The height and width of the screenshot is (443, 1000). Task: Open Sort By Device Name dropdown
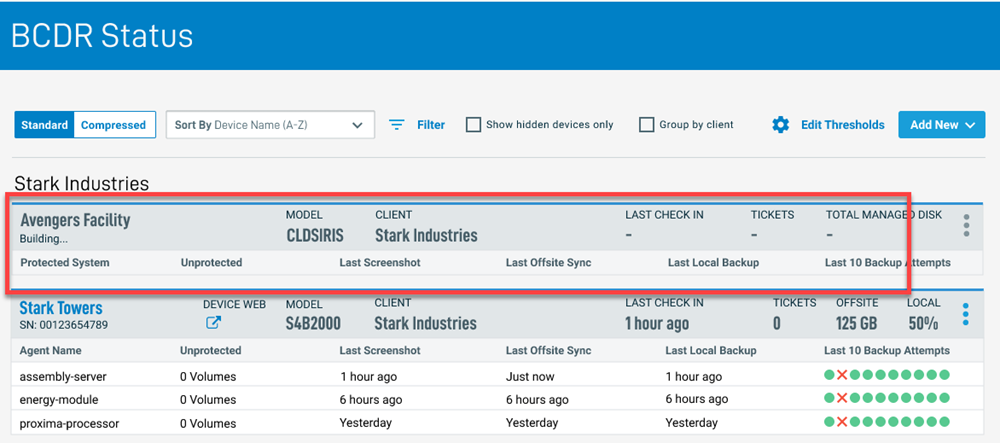(x=269, y=125)
